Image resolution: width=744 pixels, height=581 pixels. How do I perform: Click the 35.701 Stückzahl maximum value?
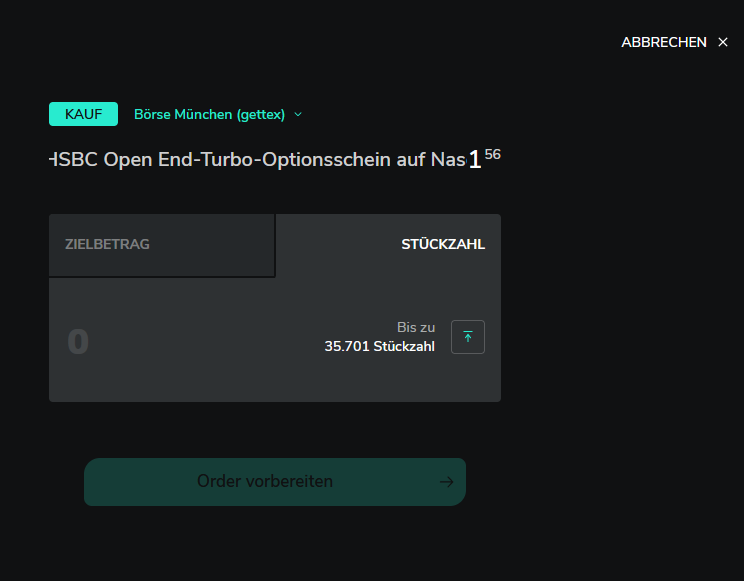[379, 347]
